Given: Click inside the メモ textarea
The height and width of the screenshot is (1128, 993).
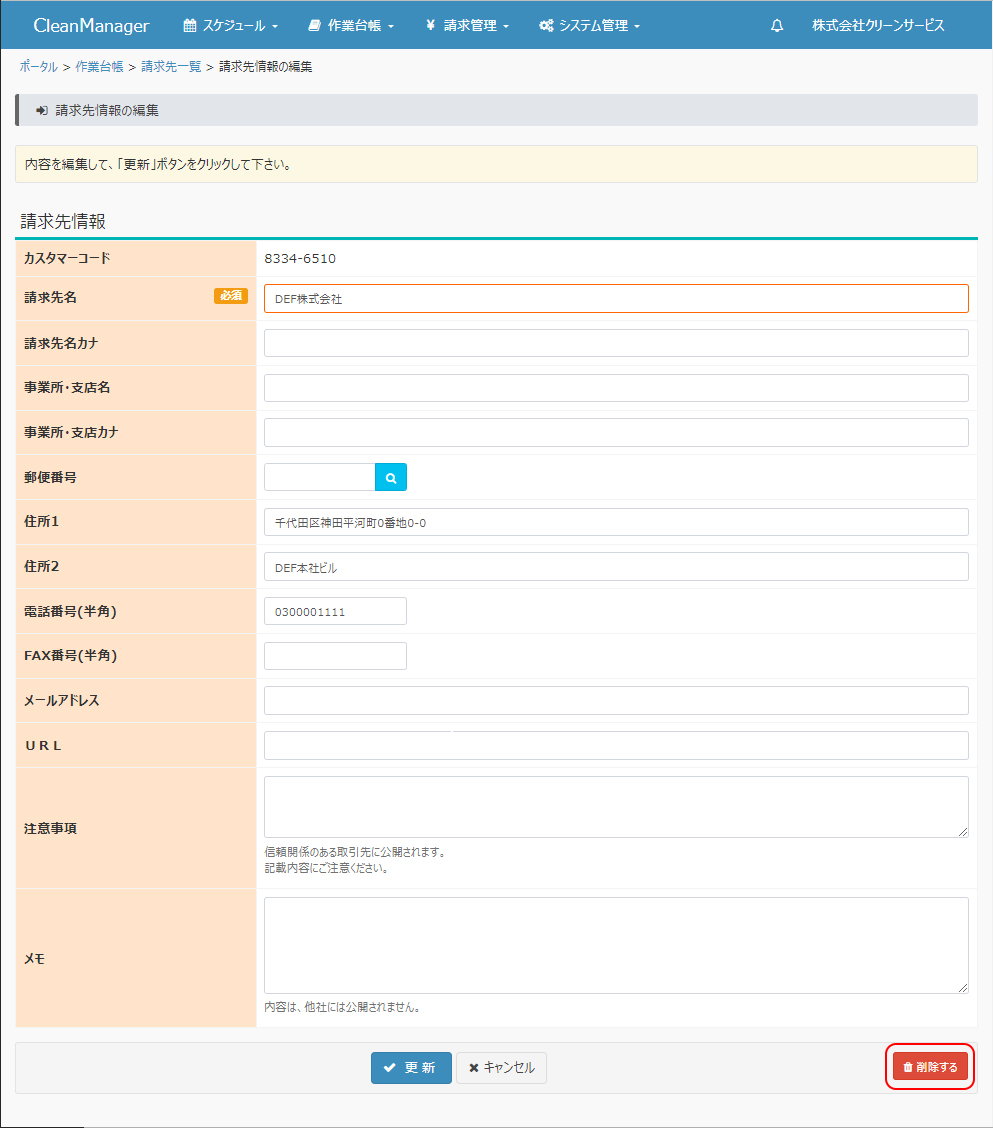Looking at the screenshot, I should (616, 945).
